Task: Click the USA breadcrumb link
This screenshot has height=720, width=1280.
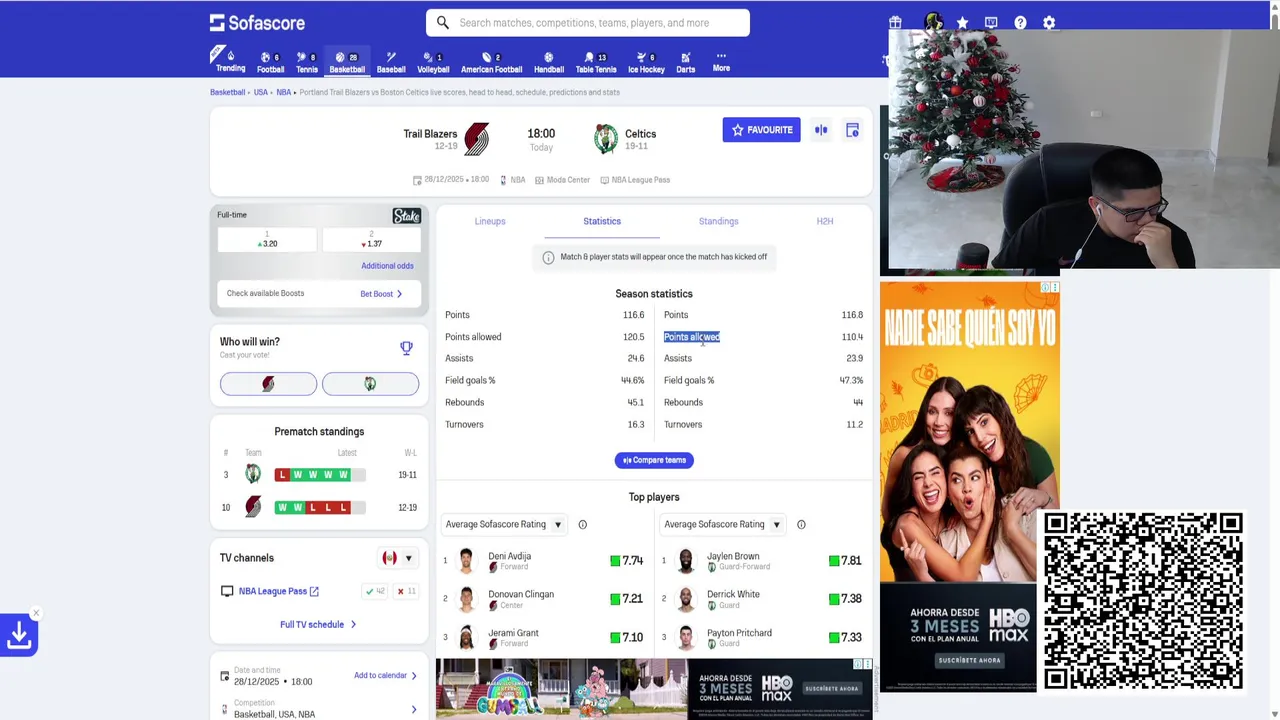Action: (261, 92)
